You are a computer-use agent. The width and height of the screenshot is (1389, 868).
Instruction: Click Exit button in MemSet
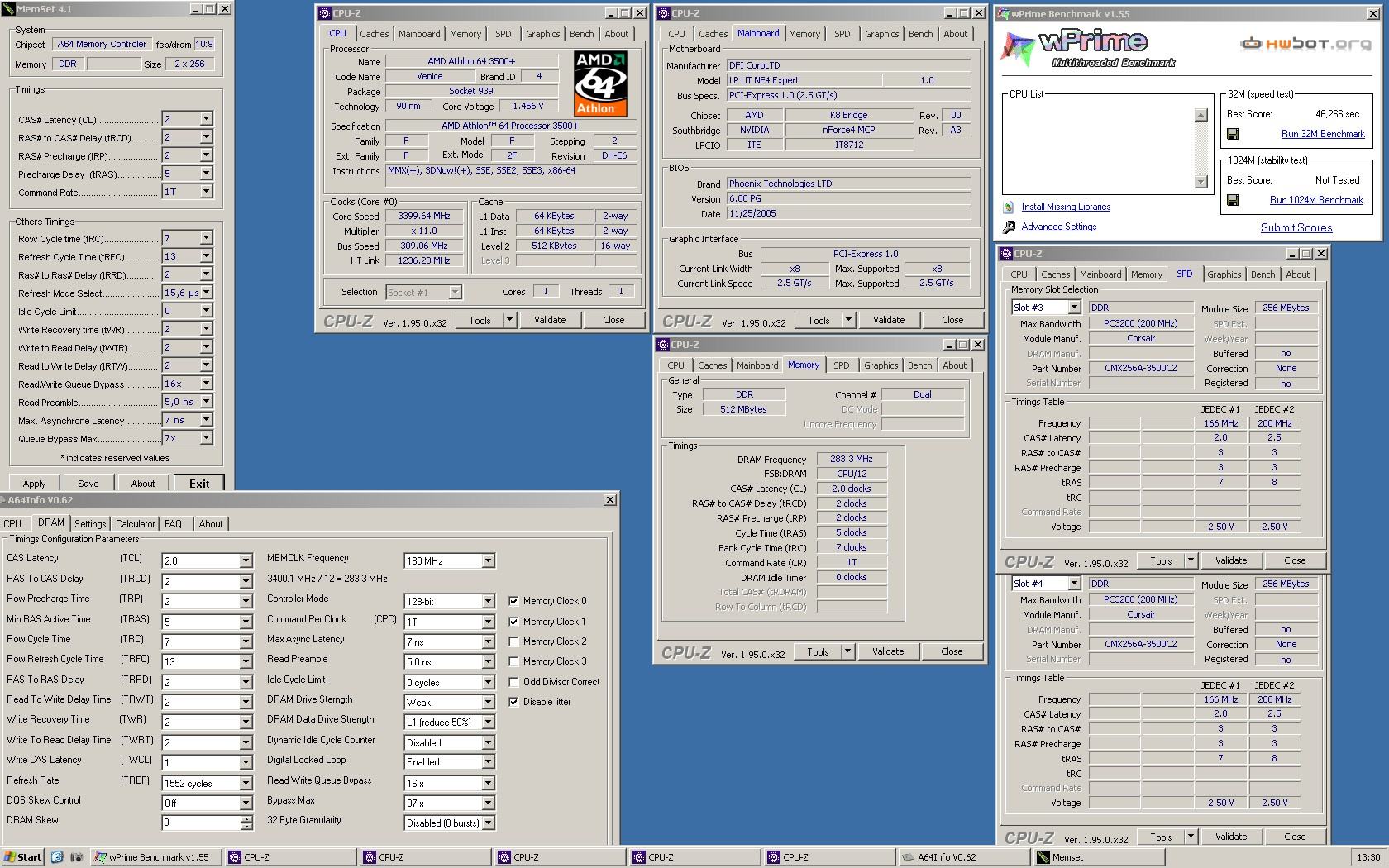(x=198, y=484)
